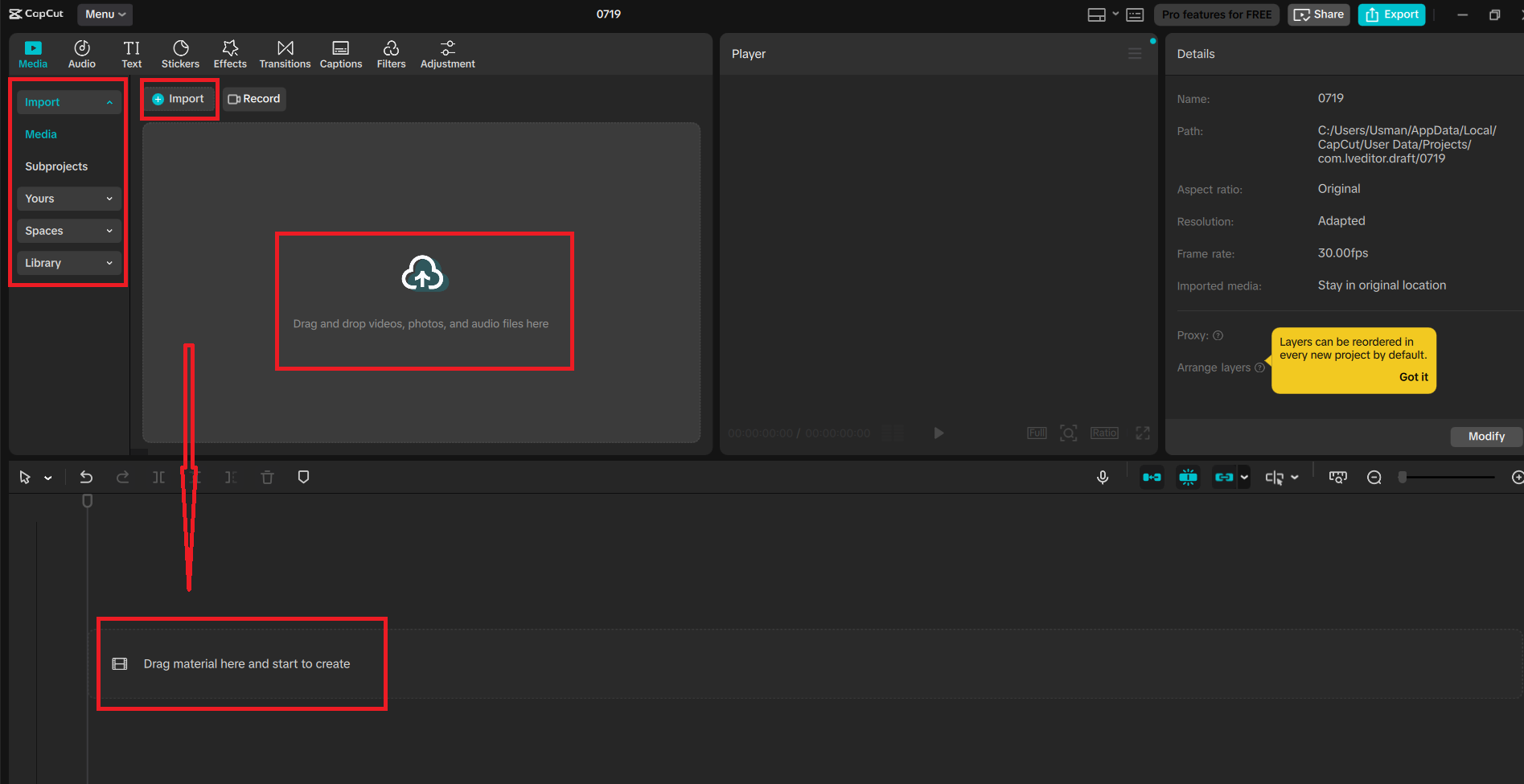Screen dimensions: 1524x784
Task: Click the Delete icon in the timeline toolbar
Action: [x=267, y=476]
